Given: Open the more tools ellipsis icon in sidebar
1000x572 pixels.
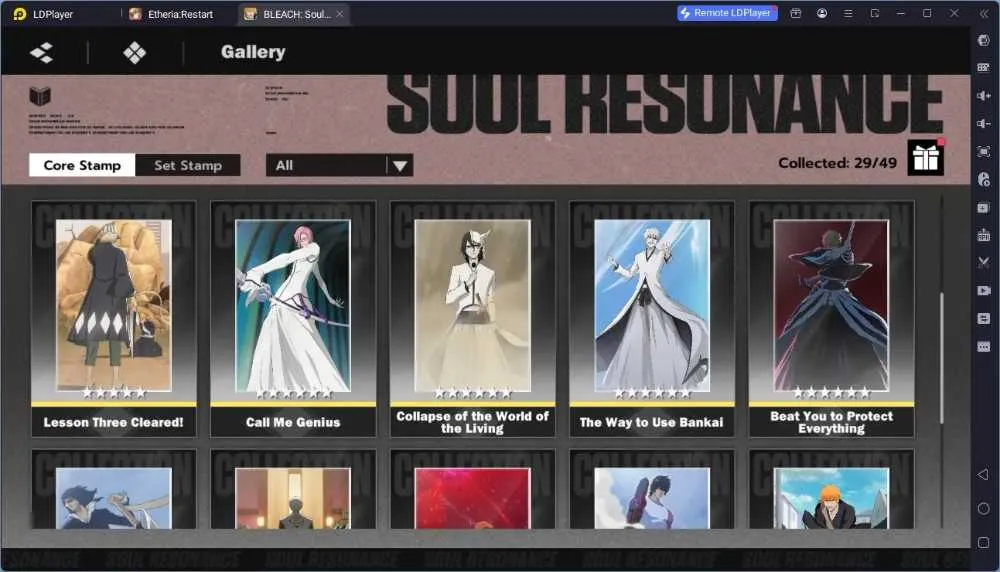Looking at the screenshot, I should click(x=983, y=346).
